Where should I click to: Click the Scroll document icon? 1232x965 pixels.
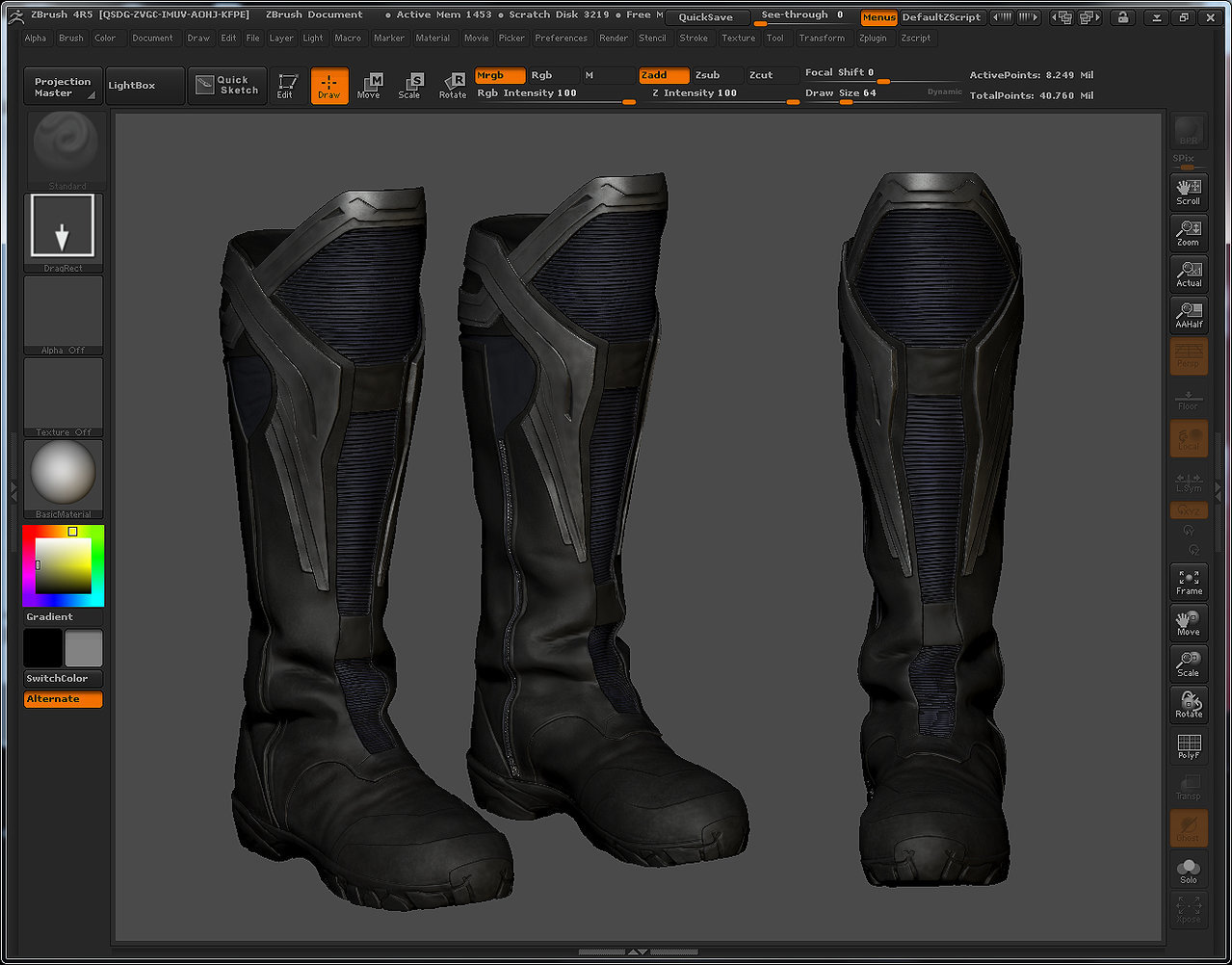click(1189, 192)
